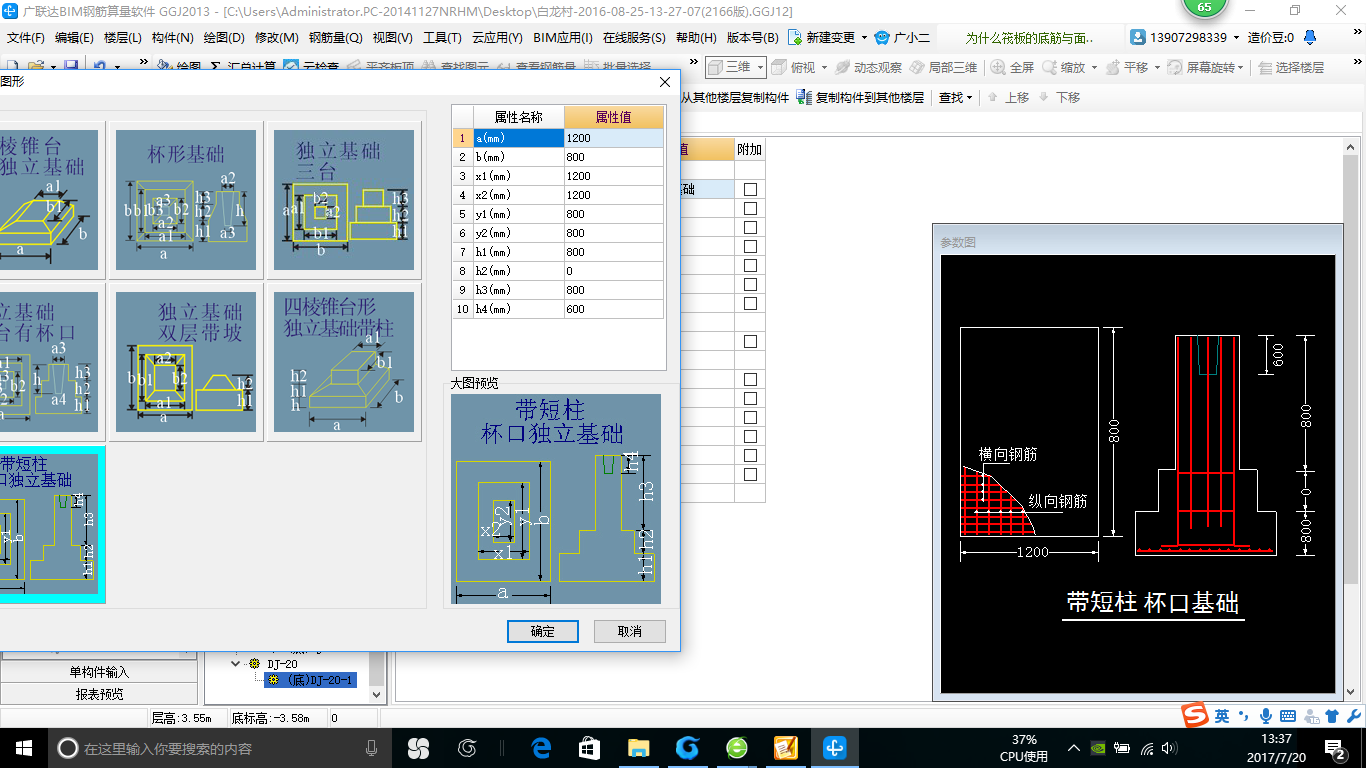This screenshot has height=768, width=1366.
Task: Open the 平移 dropdown arrow
Action: coord(1157,67)
